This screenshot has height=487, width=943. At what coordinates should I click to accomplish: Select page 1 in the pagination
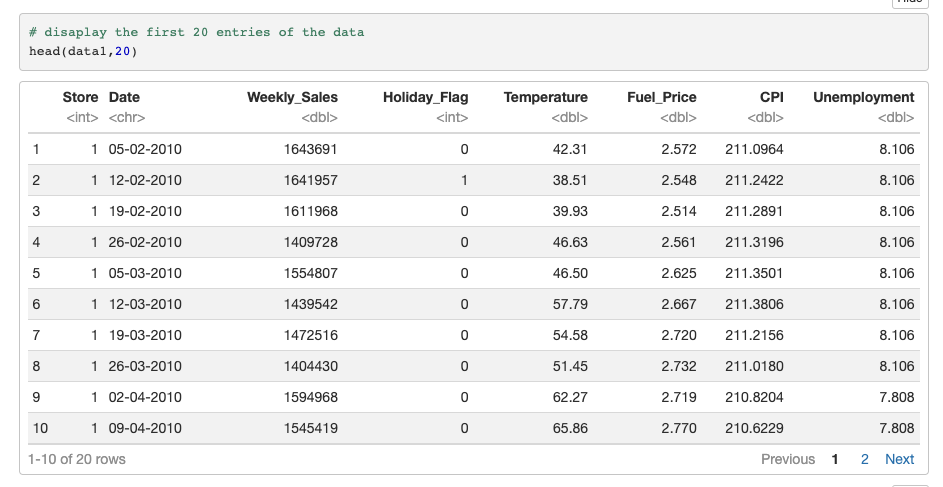834,459
